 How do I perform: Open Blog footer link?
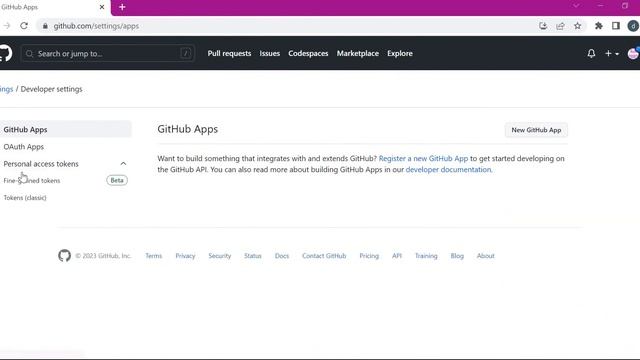[457, 256]
